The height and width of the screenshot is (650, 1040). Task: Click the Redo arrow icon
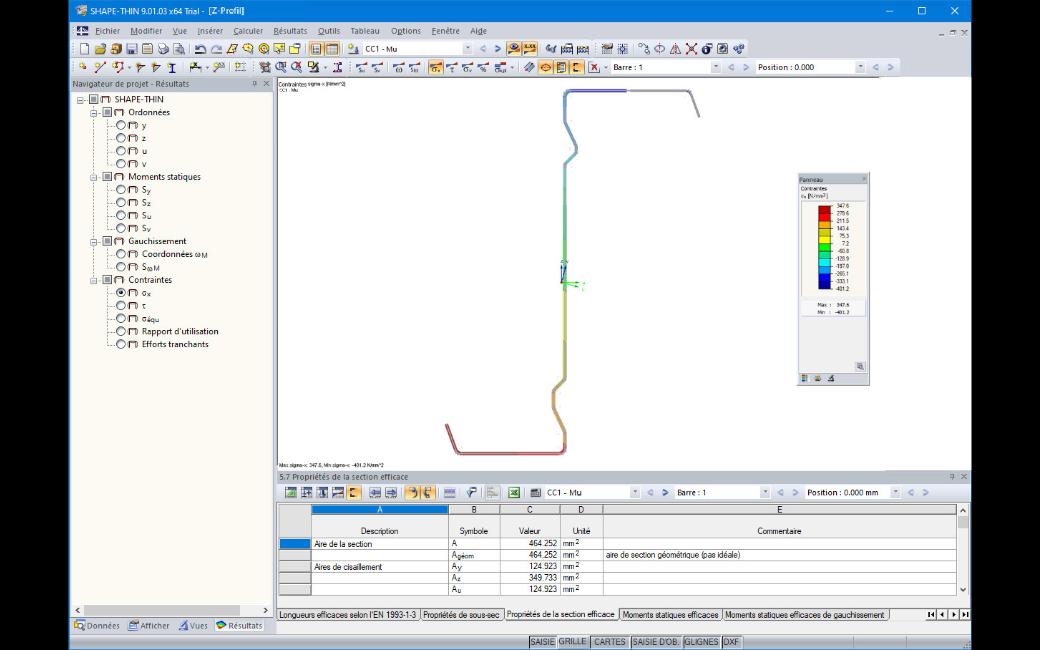pyautogui.click(x=216, y=48)
